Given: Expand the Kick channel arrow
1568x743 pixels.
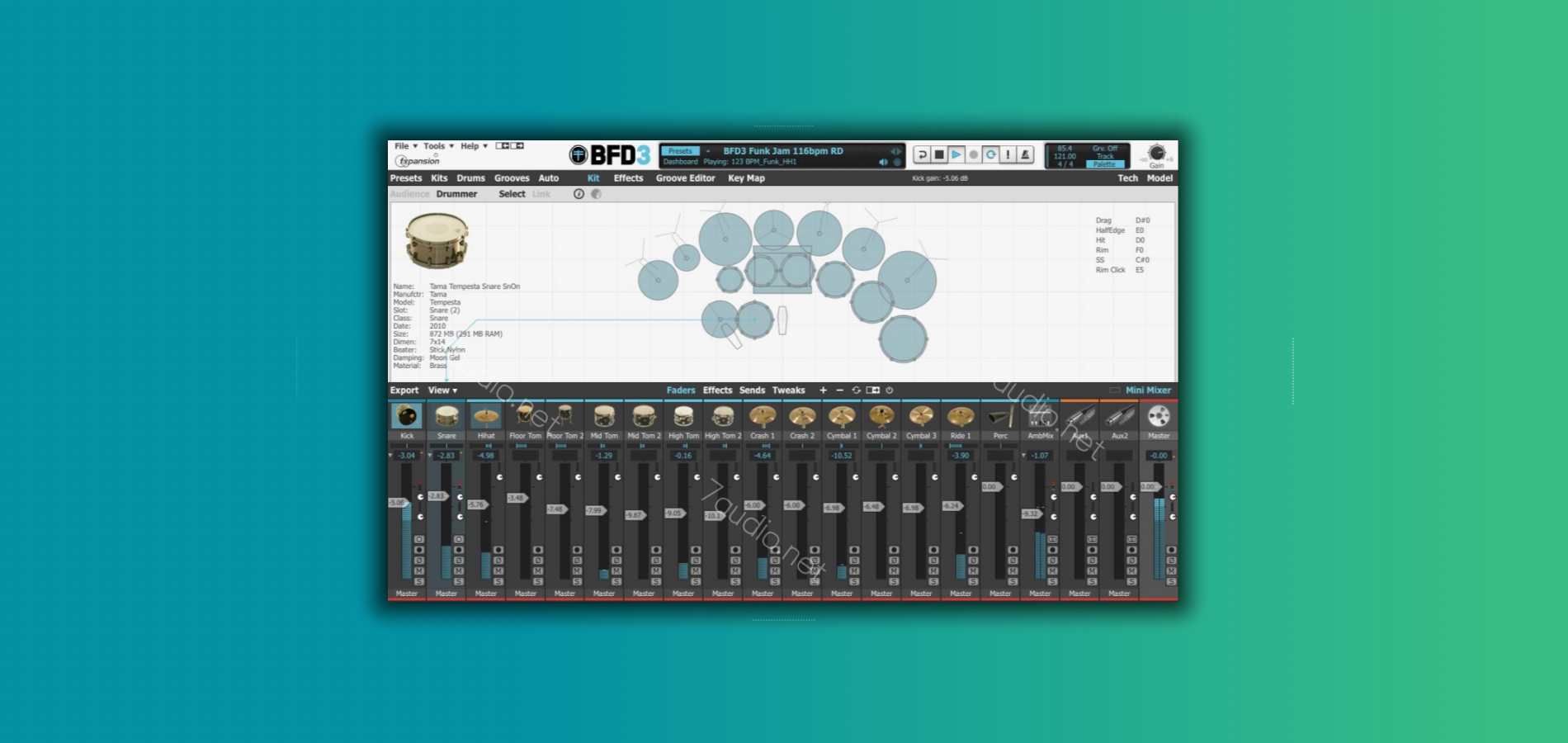Looking at the screenshot, I should [390, 456].
